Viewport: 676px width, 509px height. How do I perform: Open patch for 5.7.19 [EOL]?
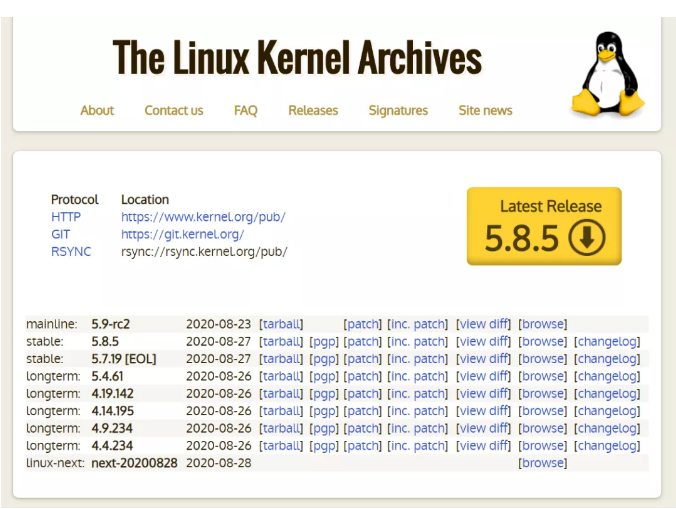pyautogui.click(x=363, y=359)
